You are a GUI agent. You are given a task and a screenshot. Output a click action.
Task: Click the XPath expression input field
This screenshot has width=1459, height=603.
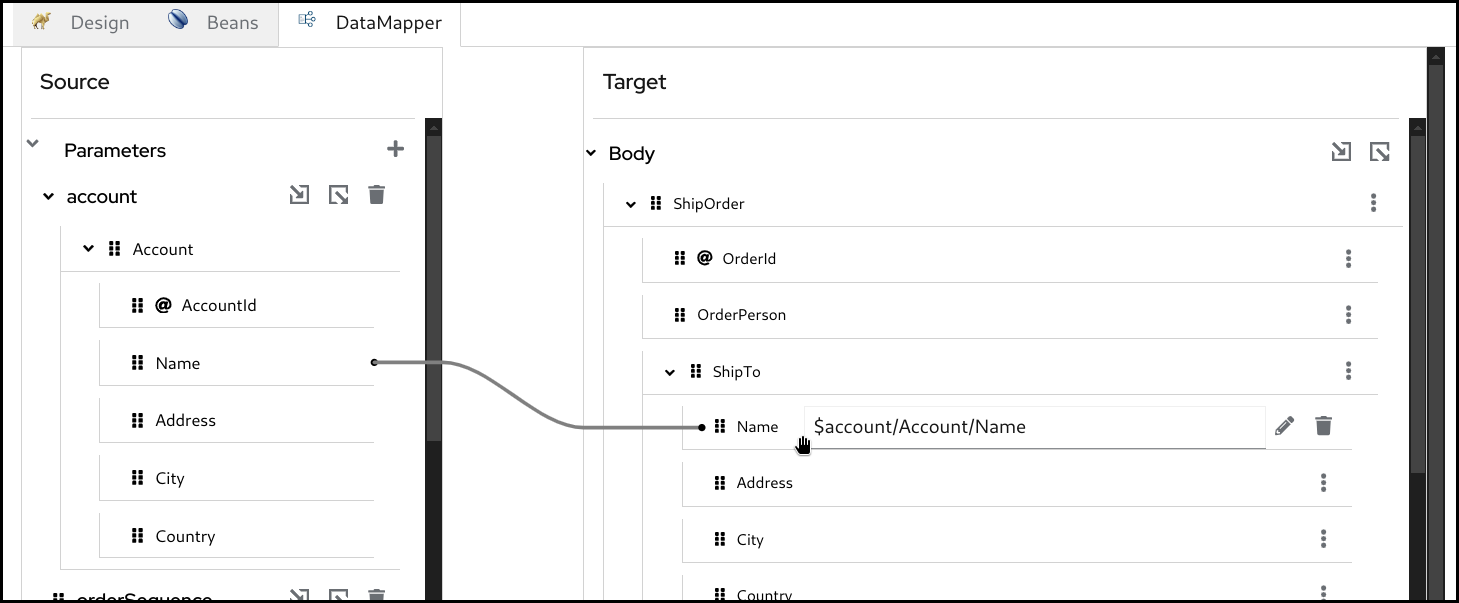[1034, 427]
